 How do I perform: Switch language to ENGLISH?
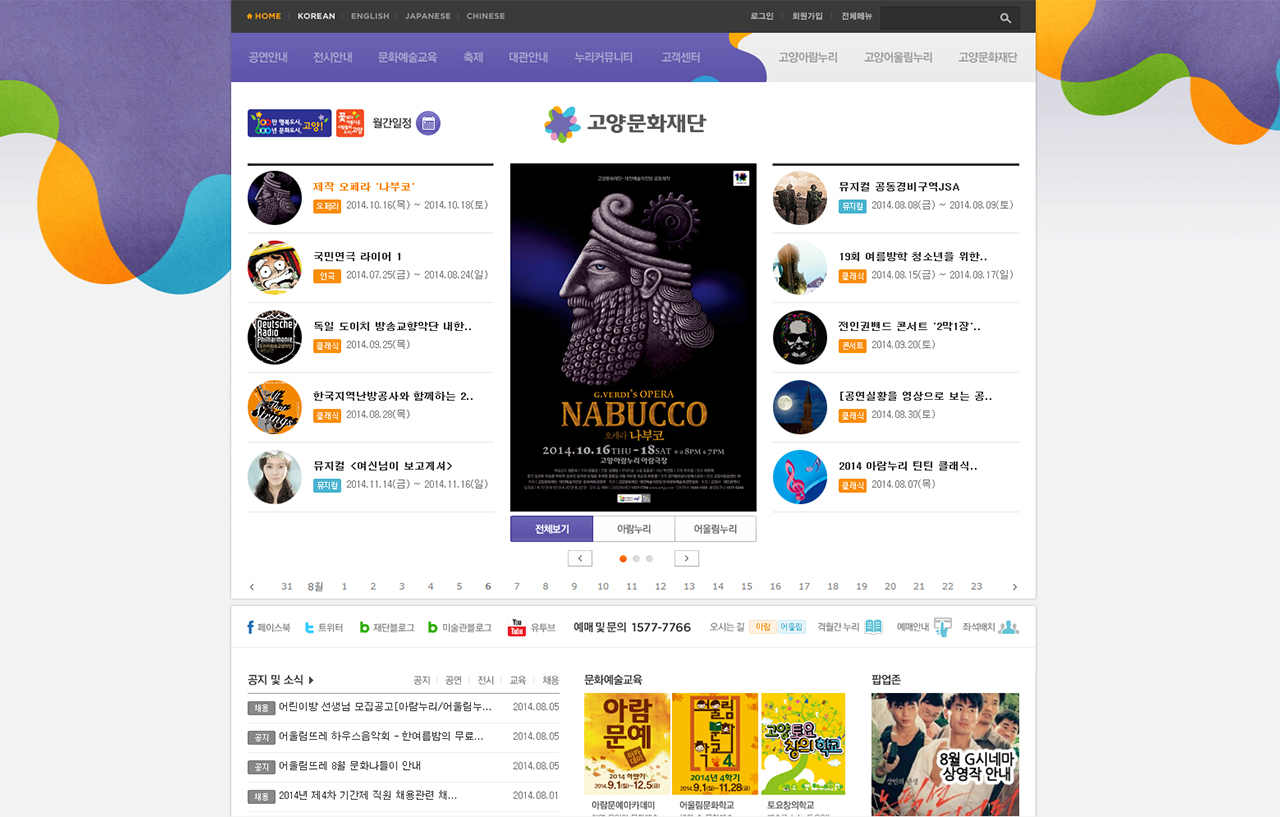click(x=370, y=16)
